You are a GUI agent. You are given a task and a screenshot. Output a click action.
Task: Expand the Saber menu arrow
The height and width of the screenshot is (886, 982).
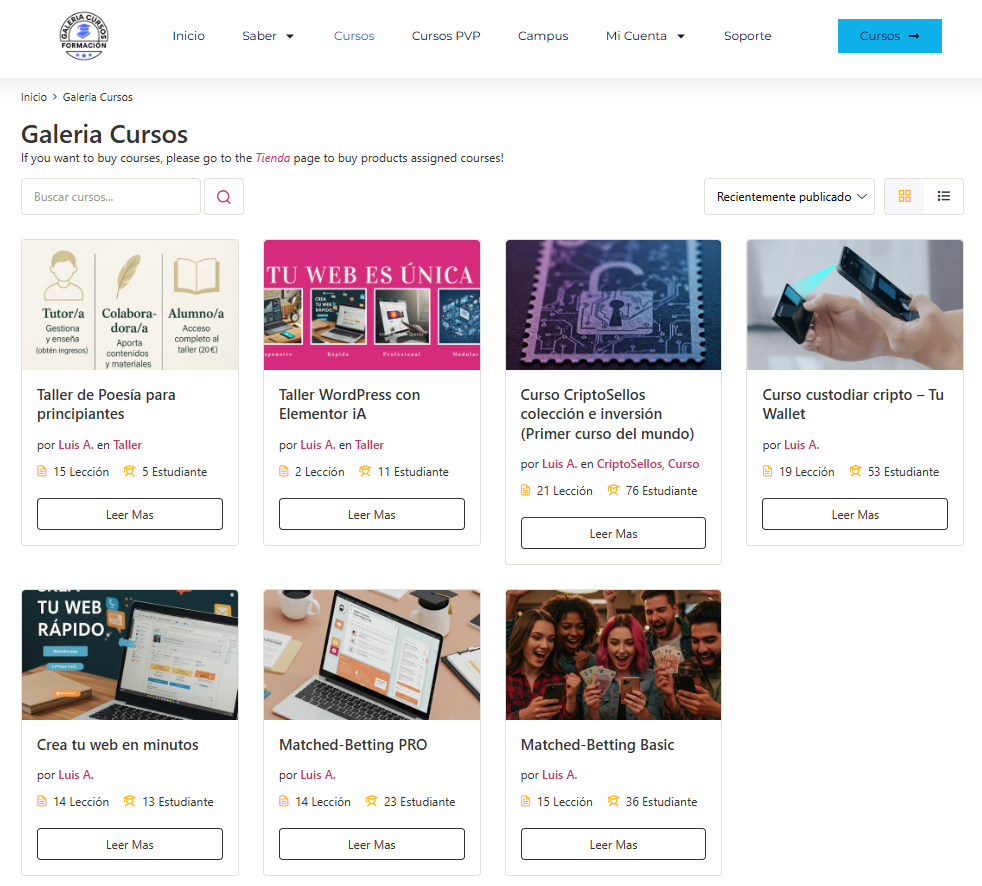pos(290,36)
